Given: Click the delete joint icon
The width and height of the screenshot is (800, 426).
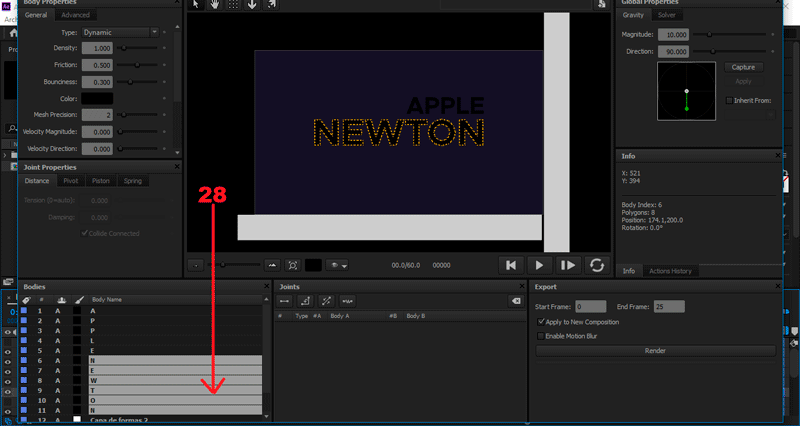Looking at the screenshot, I should coord(516,301).
